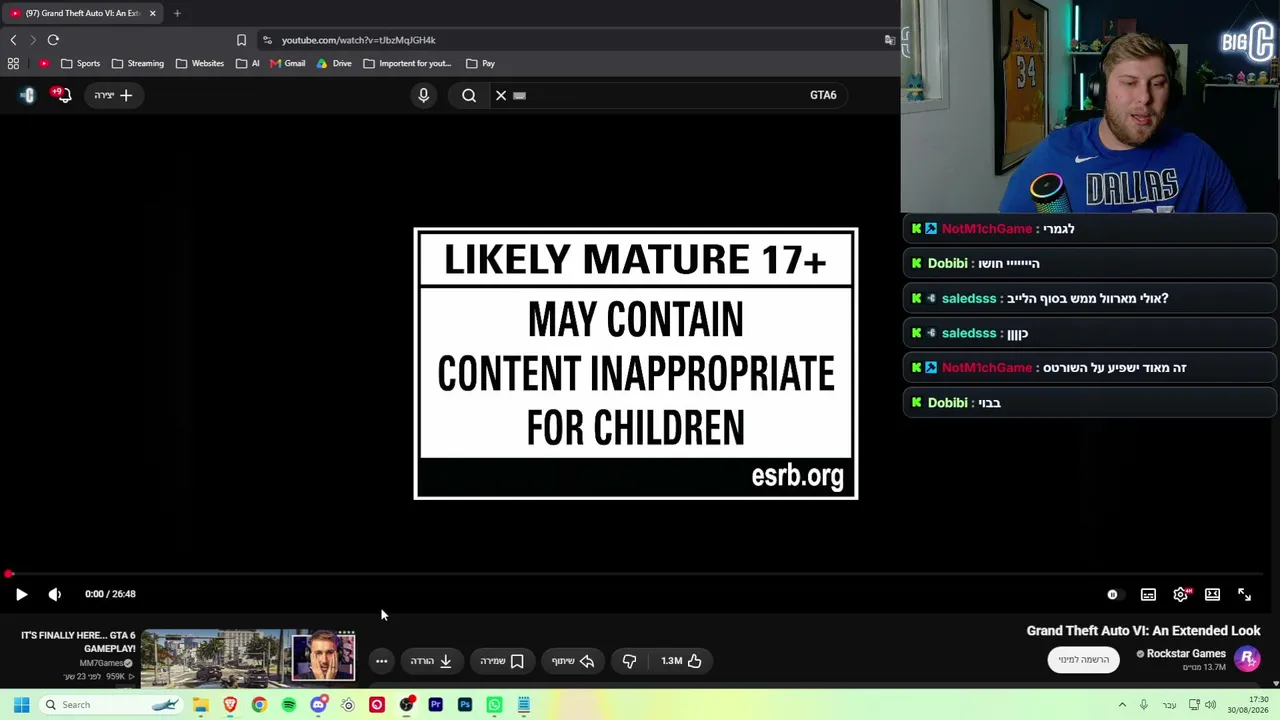
Task: Open Adobe Photoshop from the taskbar
Action: tap(465, 705)
